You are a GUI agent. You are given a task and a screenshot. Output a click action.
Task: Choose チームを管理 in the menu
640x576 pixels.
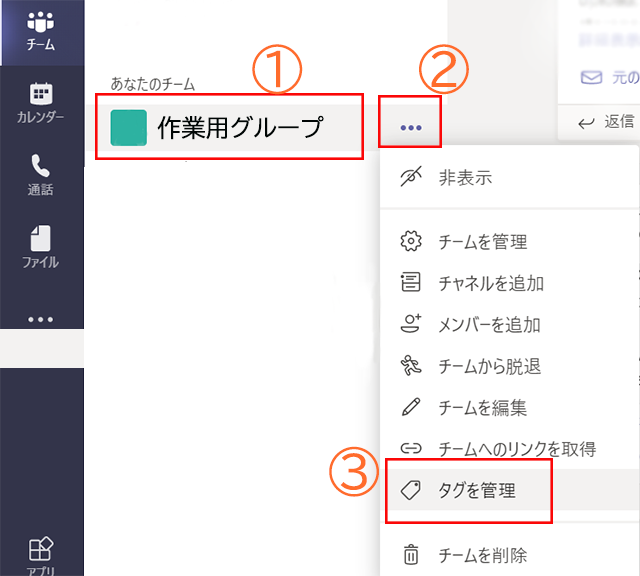click(509, 241)
